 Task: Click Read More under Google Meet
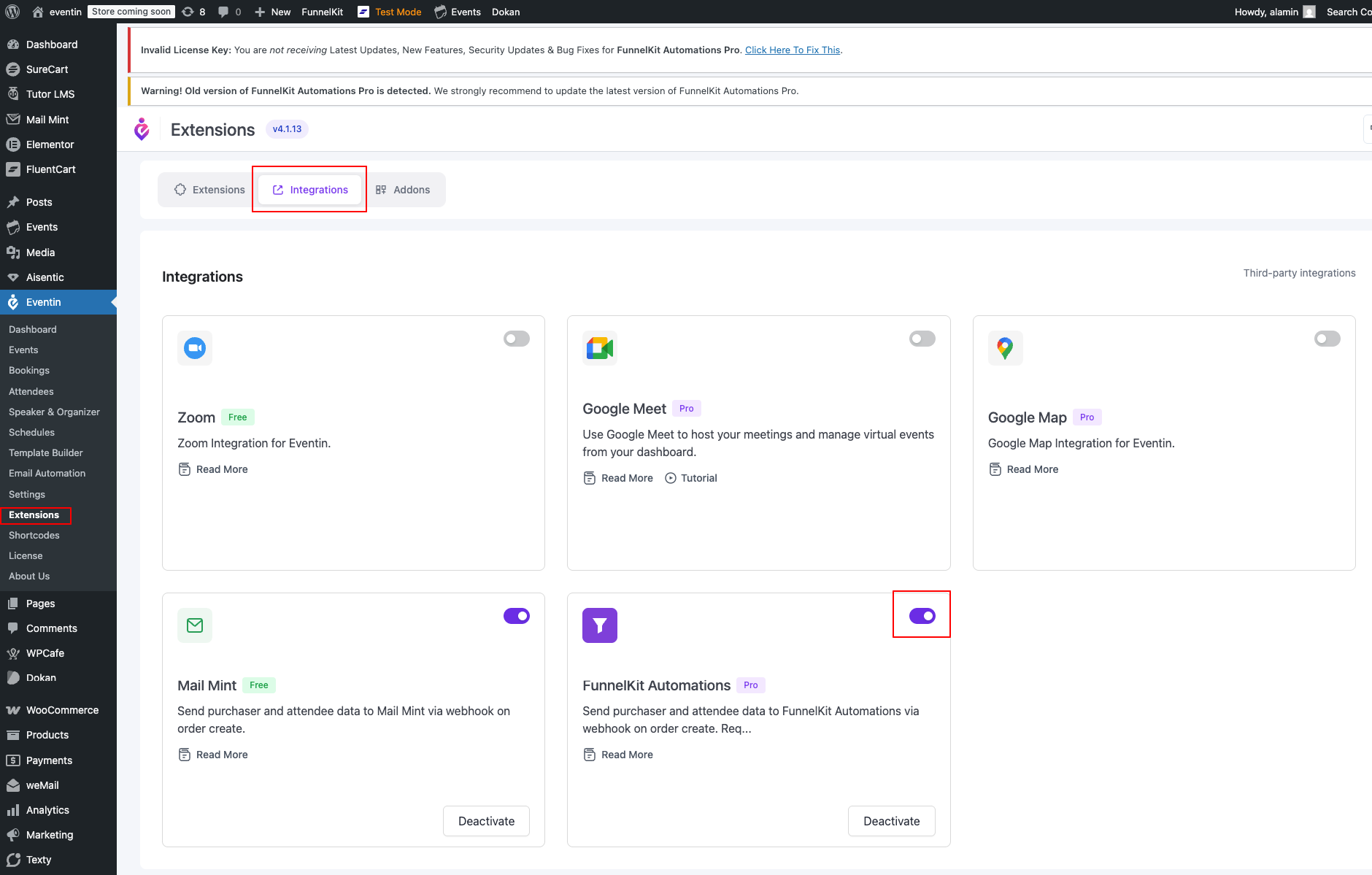point(618,478)
